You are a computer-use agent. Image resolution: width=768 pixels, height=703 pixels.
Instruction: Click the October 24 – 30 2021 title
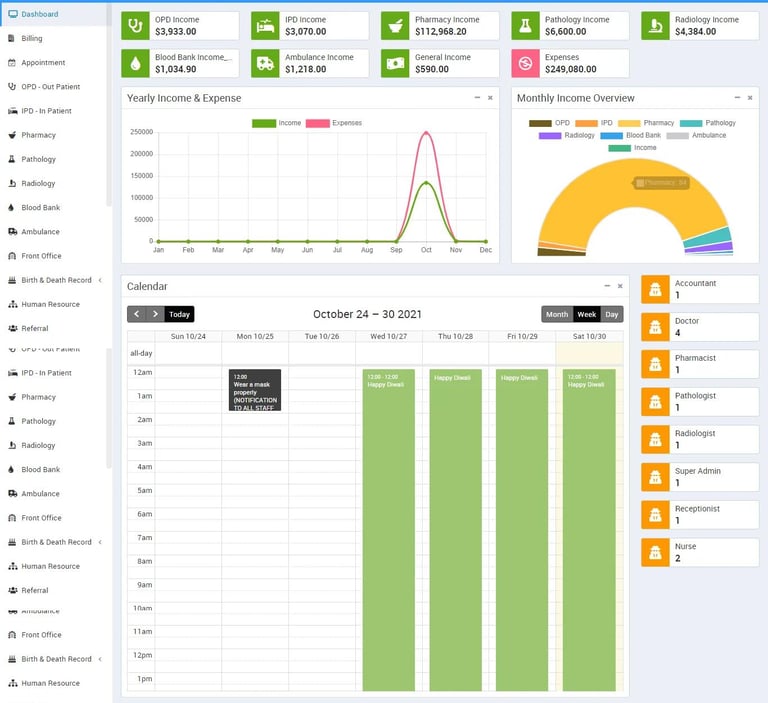click(367, 315)
